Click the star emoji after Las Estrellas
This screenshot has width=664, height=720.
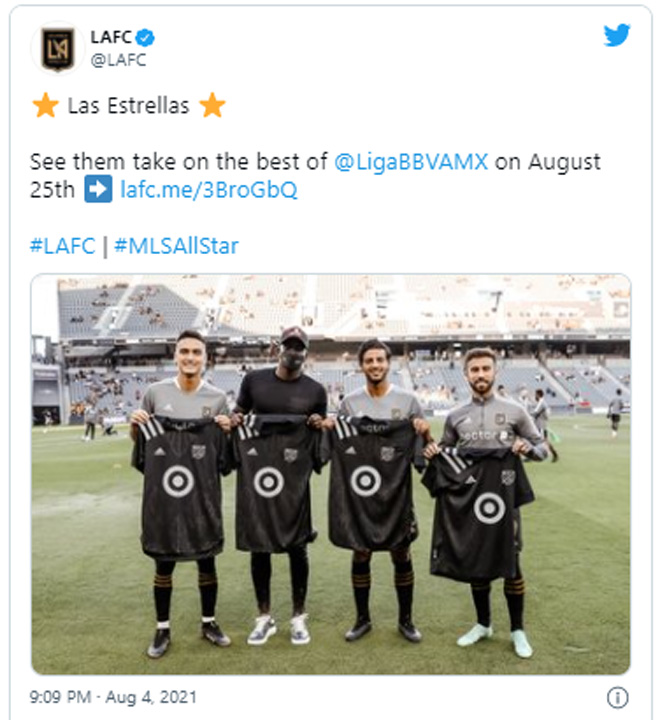(212, 106)
